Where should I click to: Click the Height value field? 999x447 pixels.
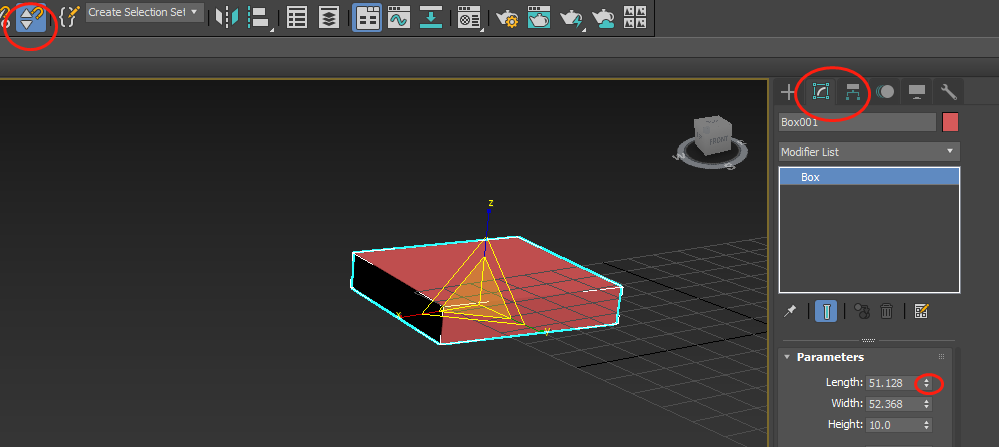point(893,424)
